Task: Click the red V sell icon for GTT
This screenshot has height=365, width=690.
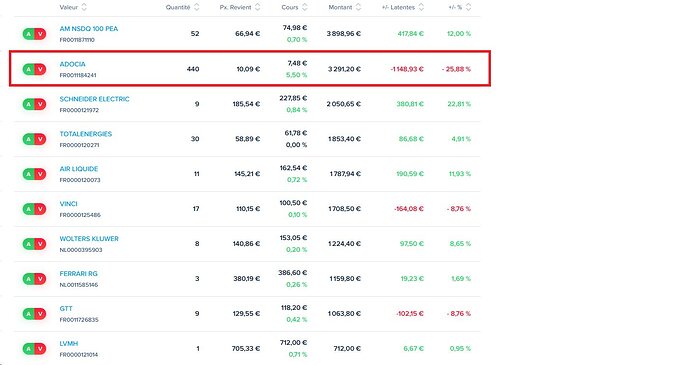Action: click(x=40, y=314)
